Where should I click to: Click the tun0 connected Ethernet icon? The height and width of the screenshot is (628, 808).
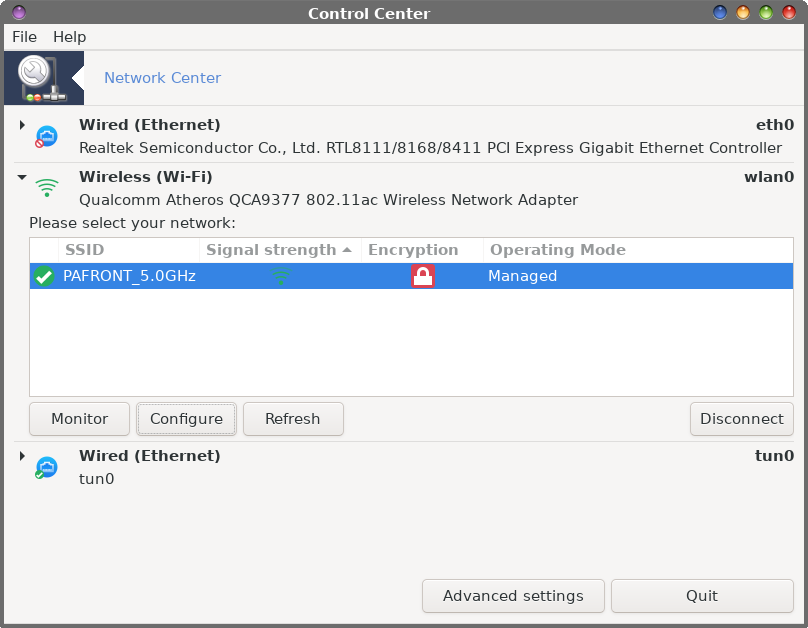coord(46,467)
